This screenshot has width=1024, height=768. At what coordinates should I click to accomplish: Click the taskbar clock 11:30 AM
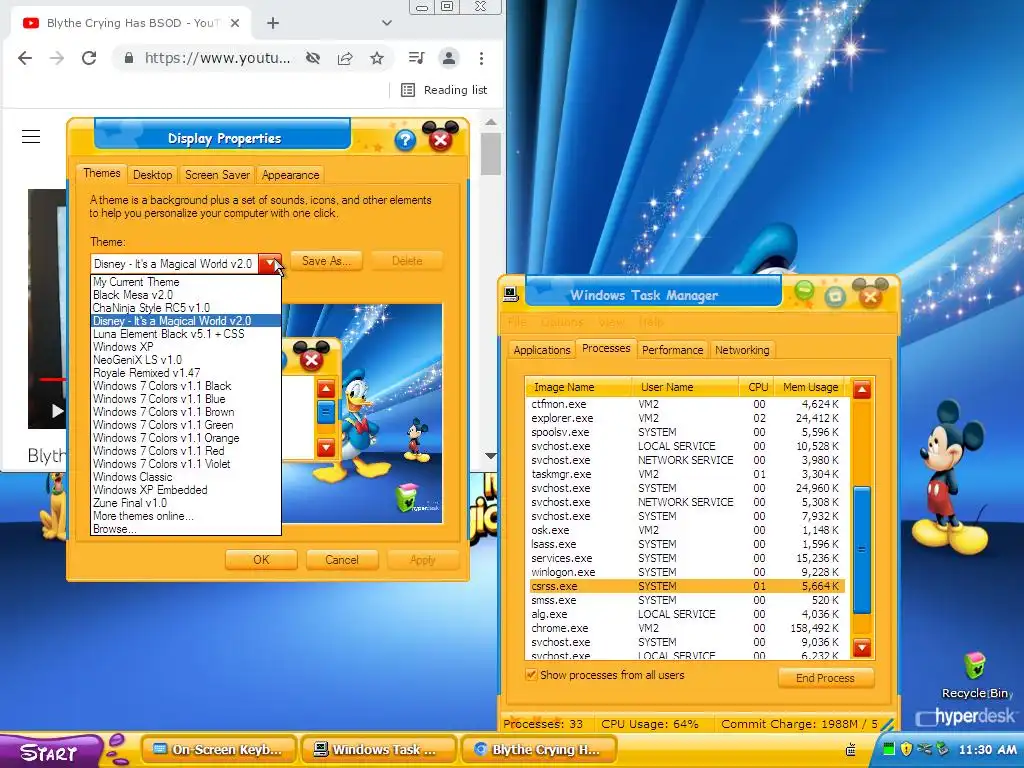[987, 750]
